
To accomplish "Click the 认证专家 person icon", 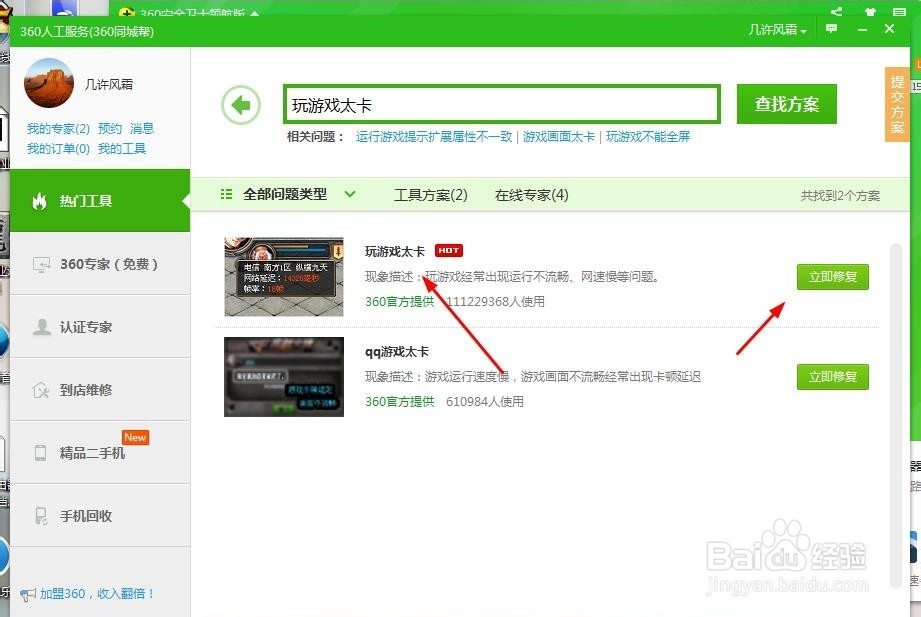I will click(x=42, y=327).
